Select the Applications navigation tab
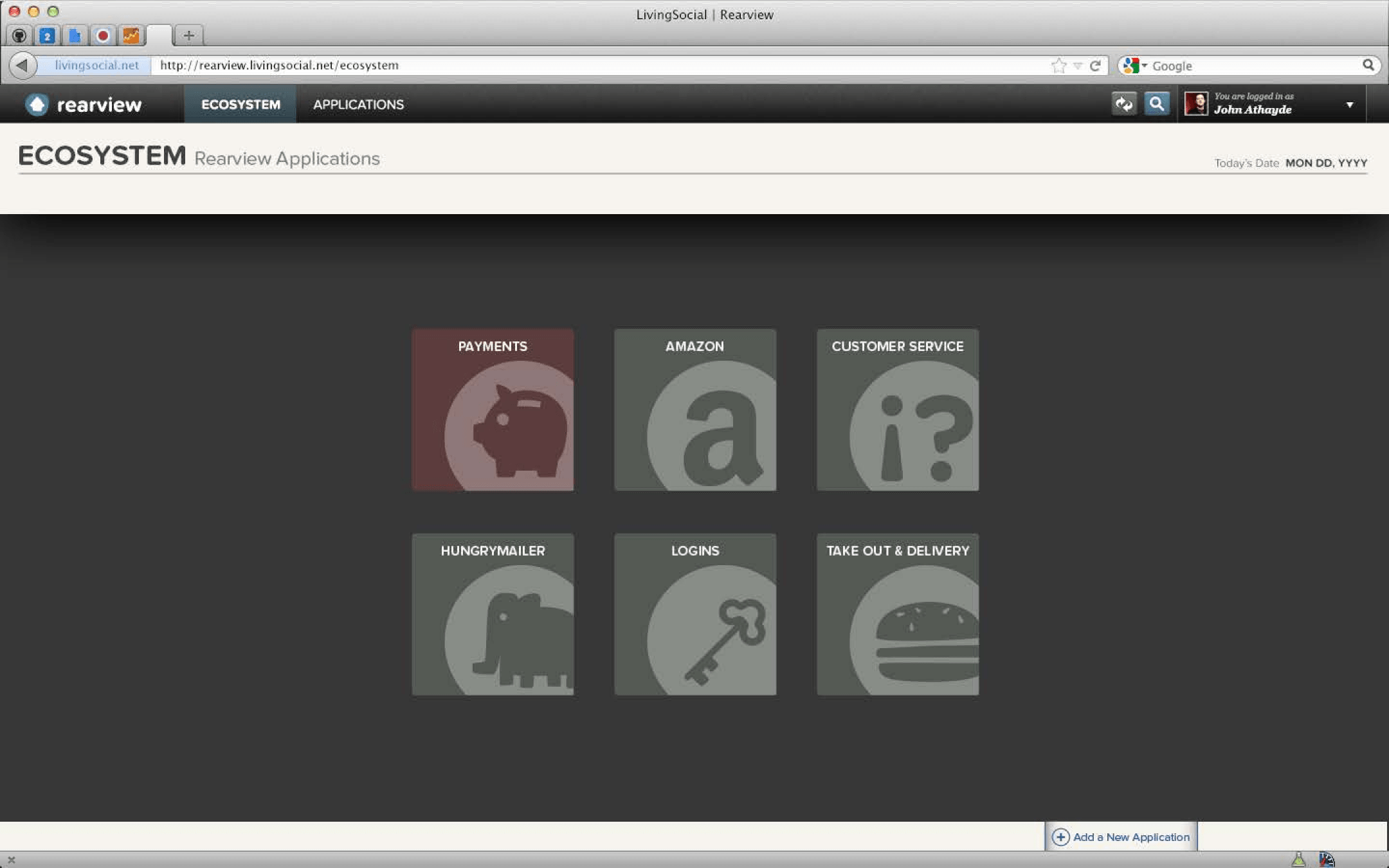Image resolution: width=1389 pixels, height=868 pixels. click(x=358, y=104)
